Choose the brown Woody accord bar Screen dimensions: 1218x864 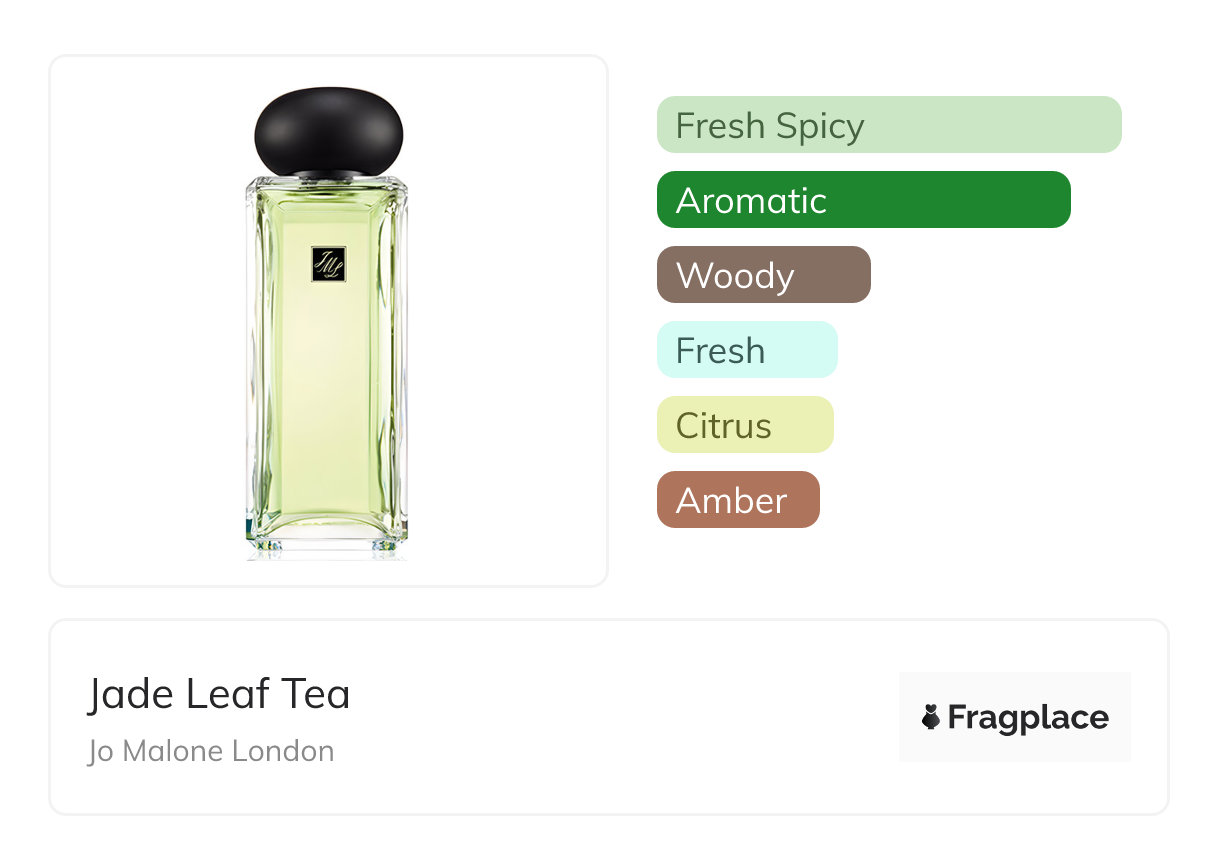pyautogui.click(x=763, y=275)
